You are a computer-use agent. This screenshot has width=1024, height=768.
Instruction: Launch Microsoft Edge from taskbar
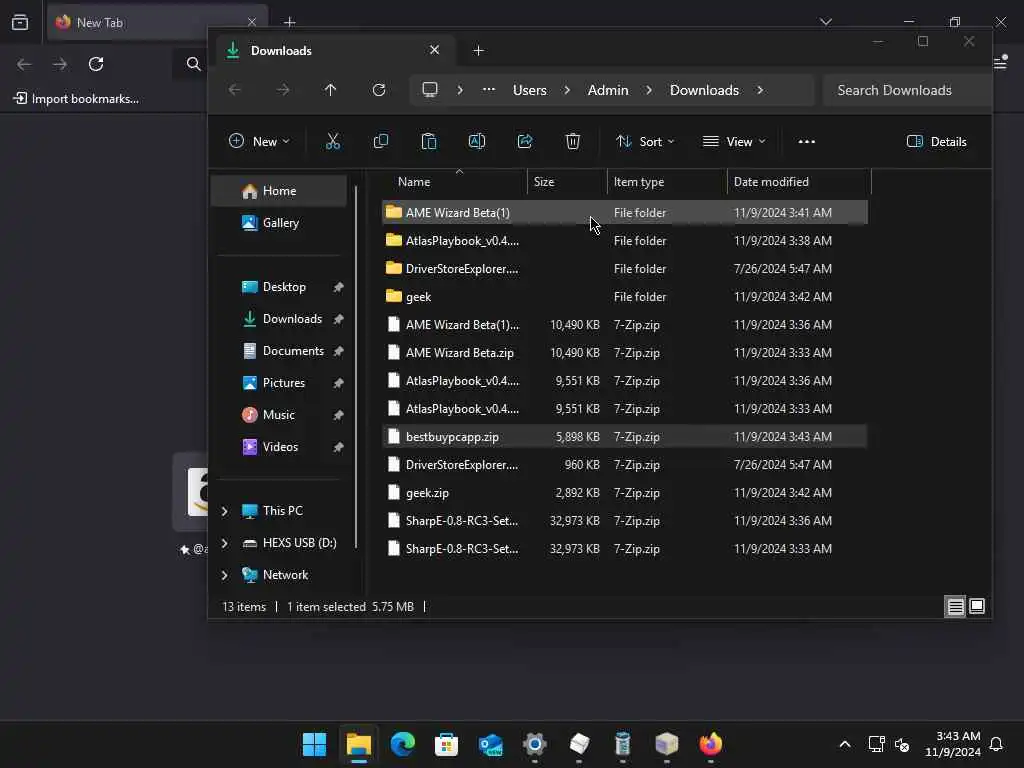pos(402,744)
